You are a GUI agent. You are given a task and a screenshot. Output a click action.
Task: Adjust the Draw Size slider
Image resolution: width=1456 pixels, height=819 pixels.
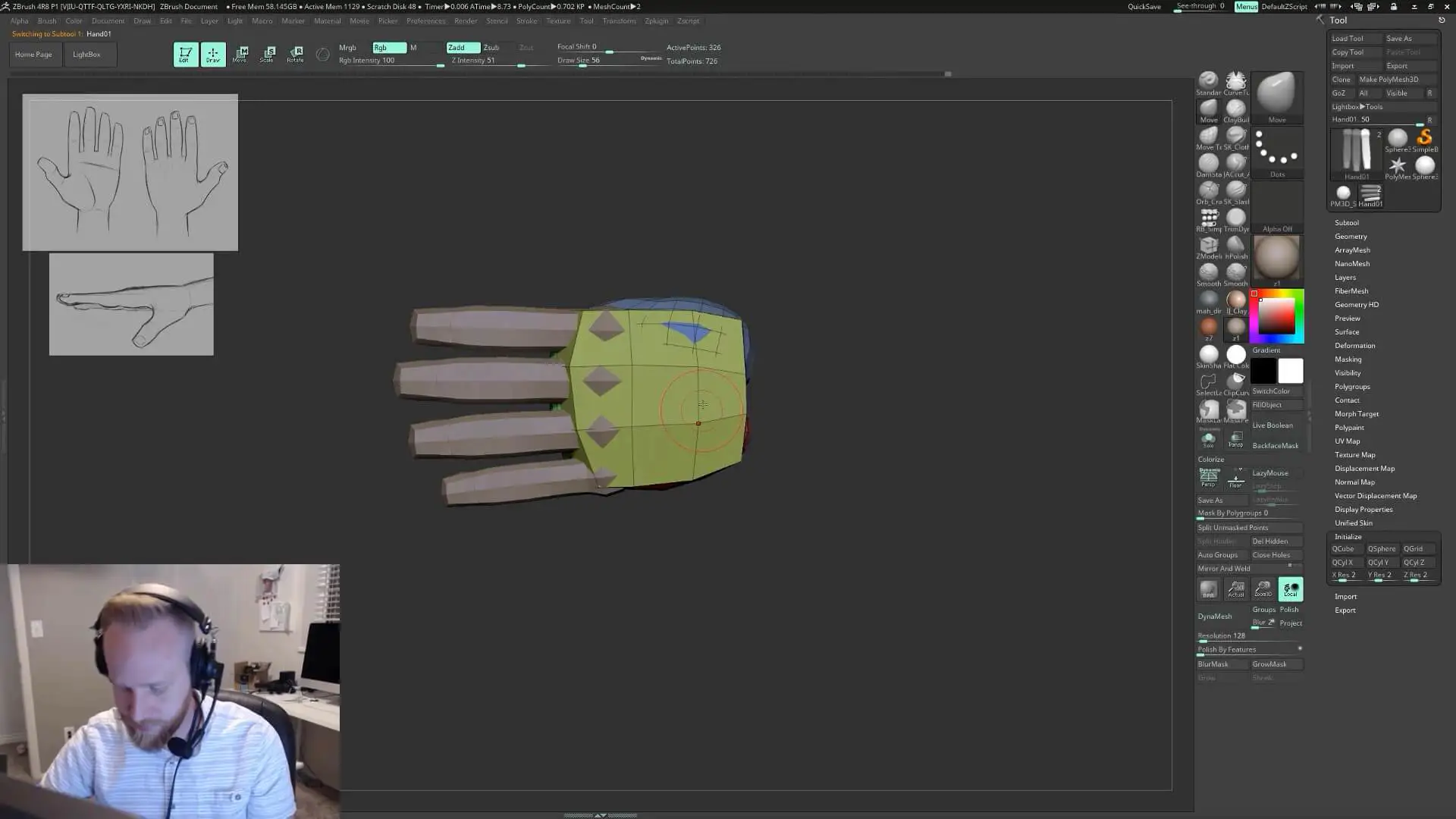(x=609, y=61)
